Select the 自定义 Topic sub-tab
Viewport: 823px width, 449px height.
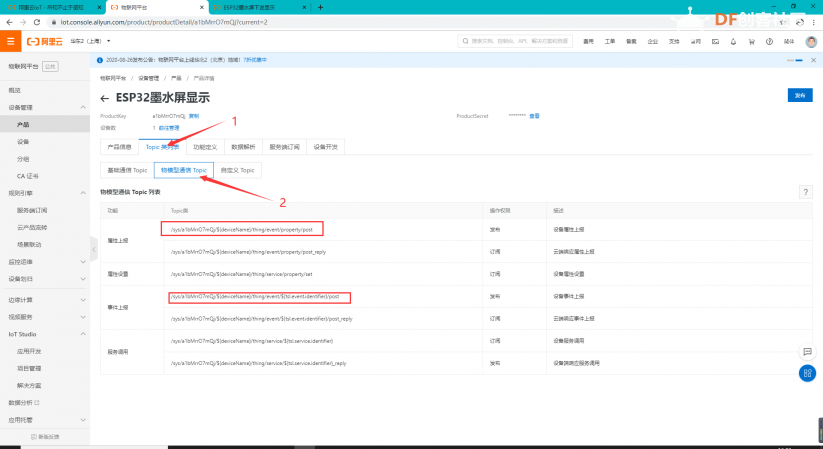(237, 170)
